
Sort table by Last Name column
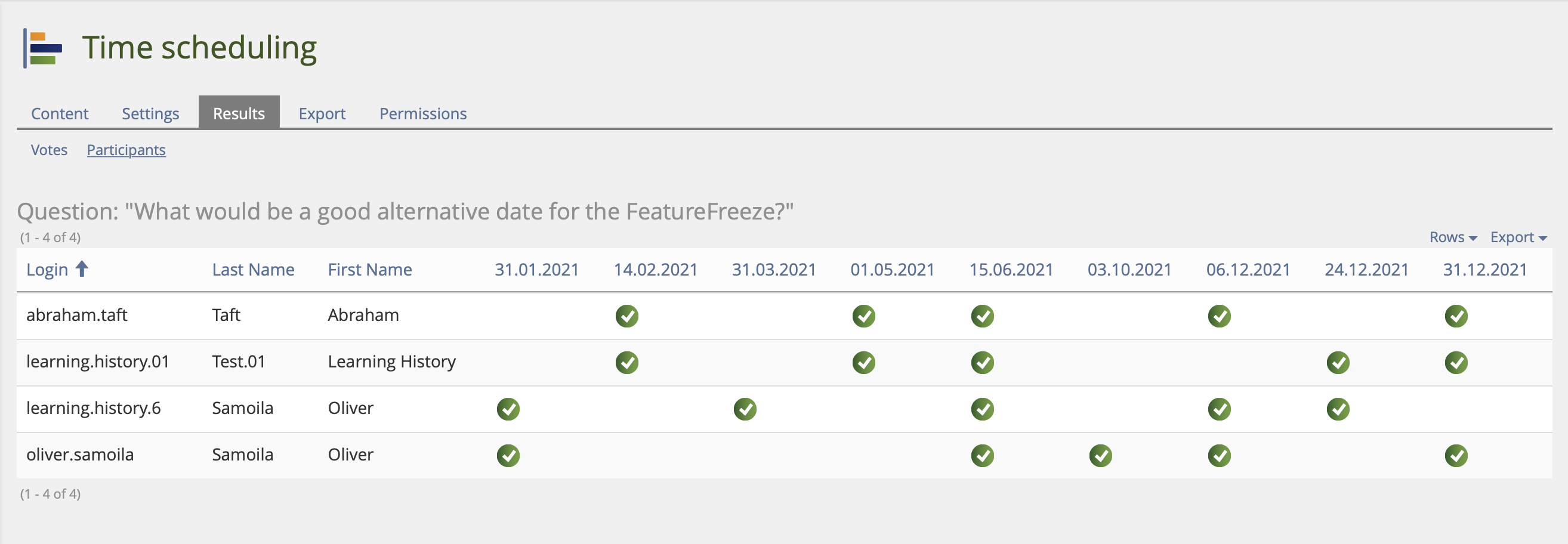click(x=252, y=270)
